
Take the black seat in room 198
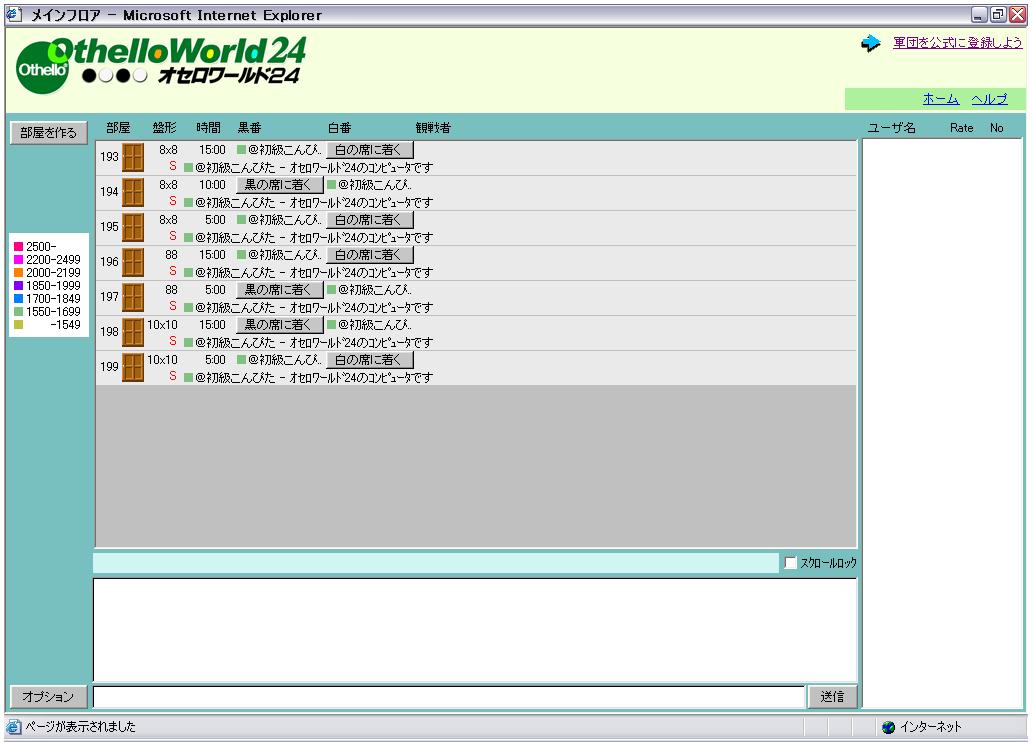(x=280, y=325)
